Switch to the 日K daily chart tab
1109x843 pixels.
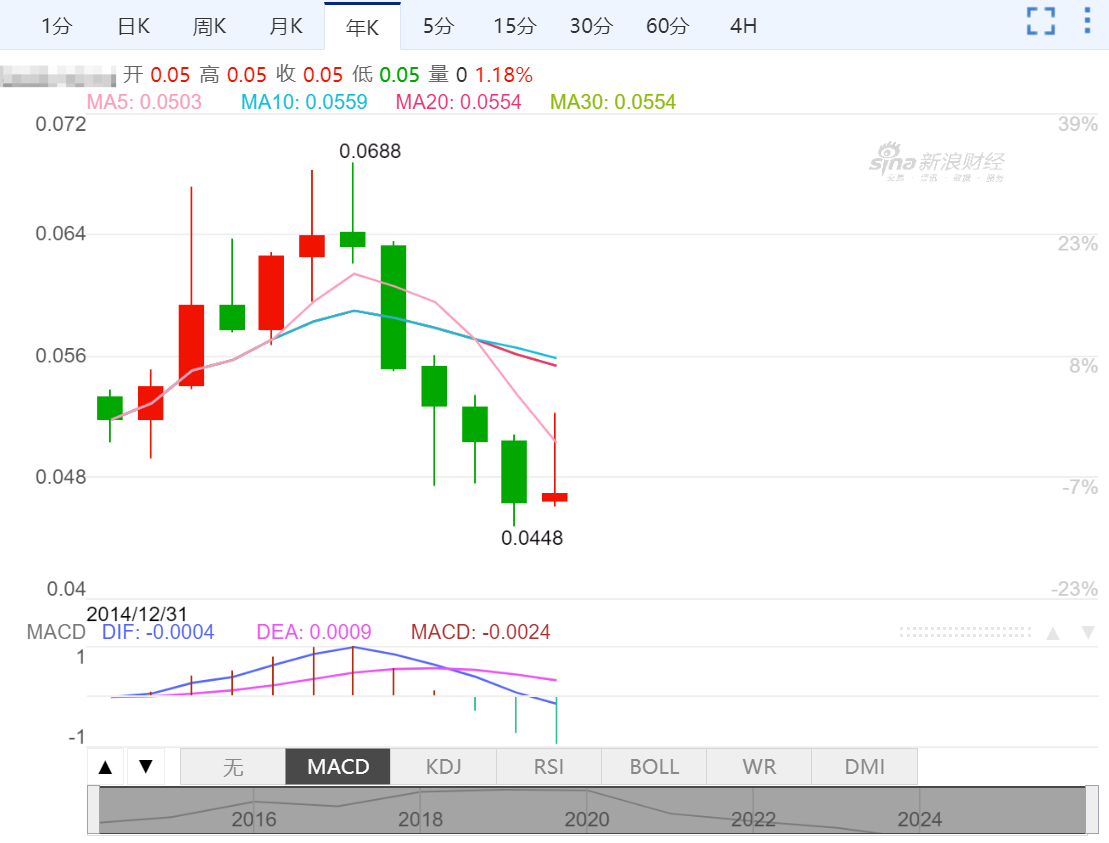[x=133, y=27]
